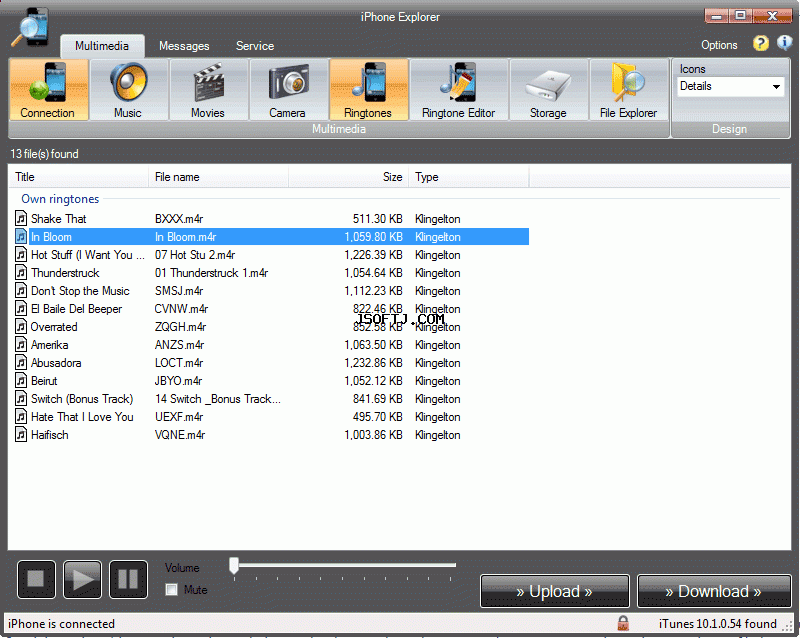This screenshot has height=638, width=800.
Task: Select the Hot Stuff (I Want You ... ringtone
Action: click(88, 255)
